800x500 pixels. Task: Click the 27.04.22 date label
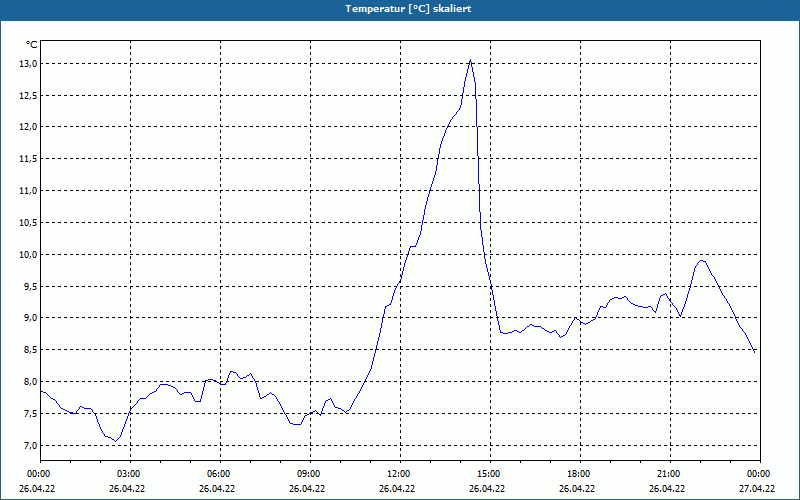[757, 488]
